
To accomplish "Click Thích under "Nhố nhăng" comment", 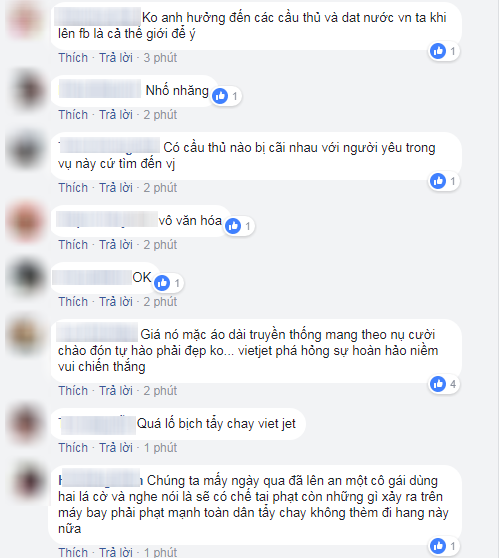I will pyautogui.click(x=73, y=115).
